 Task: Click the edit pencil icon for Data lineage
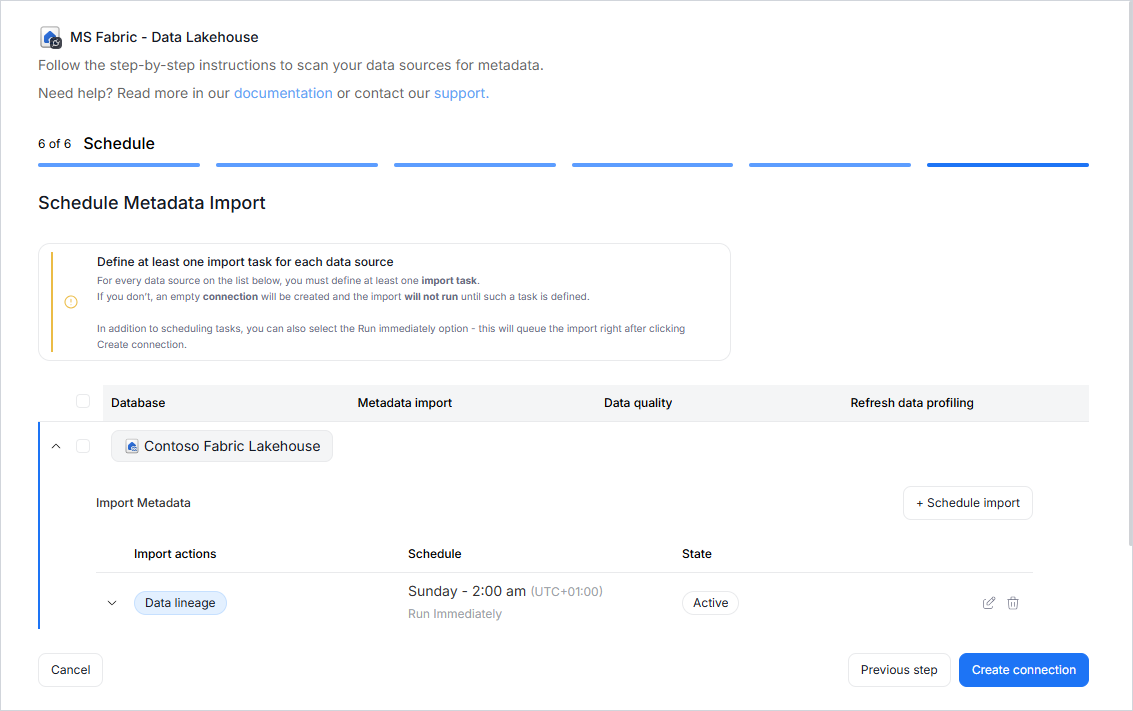pyautogui.click(x=989, y=603)
